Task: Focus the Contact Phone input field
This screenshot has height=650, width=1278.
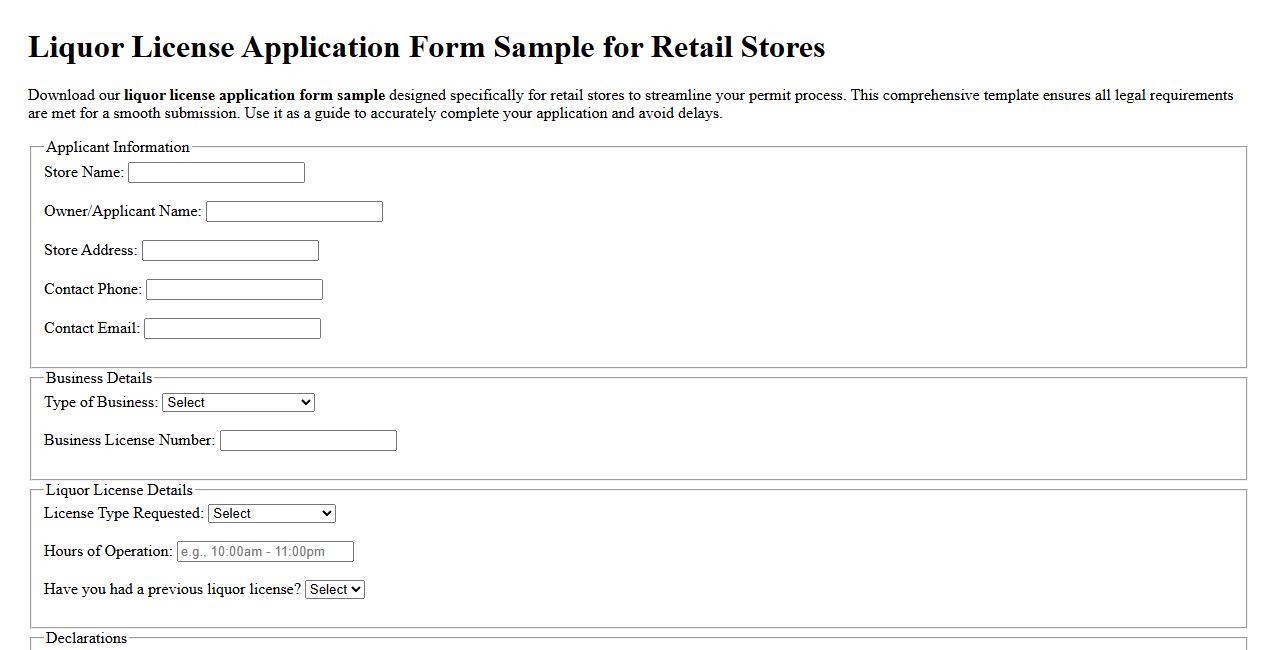Action: tap(234, 289)
